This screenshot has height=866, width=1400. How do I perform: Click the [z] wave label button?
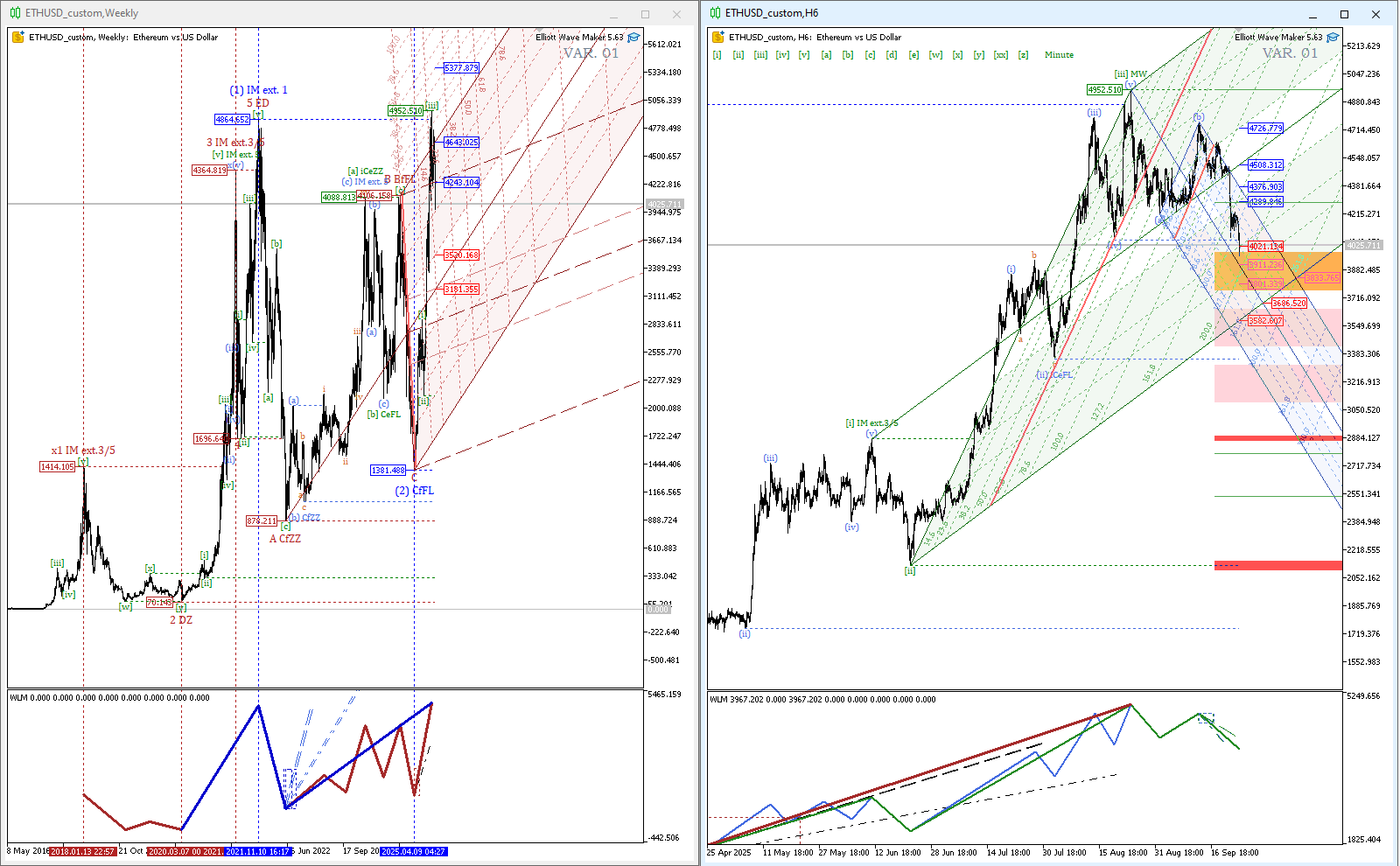coord(1023,55)
